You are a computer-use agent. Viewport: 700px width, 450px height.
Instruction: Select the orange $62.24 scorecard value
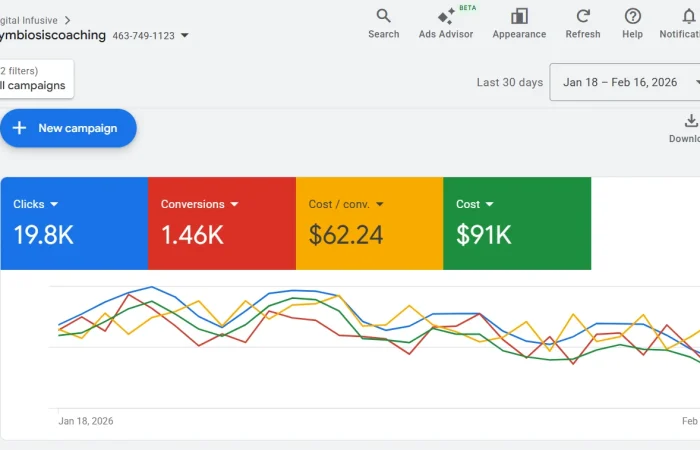346,235
